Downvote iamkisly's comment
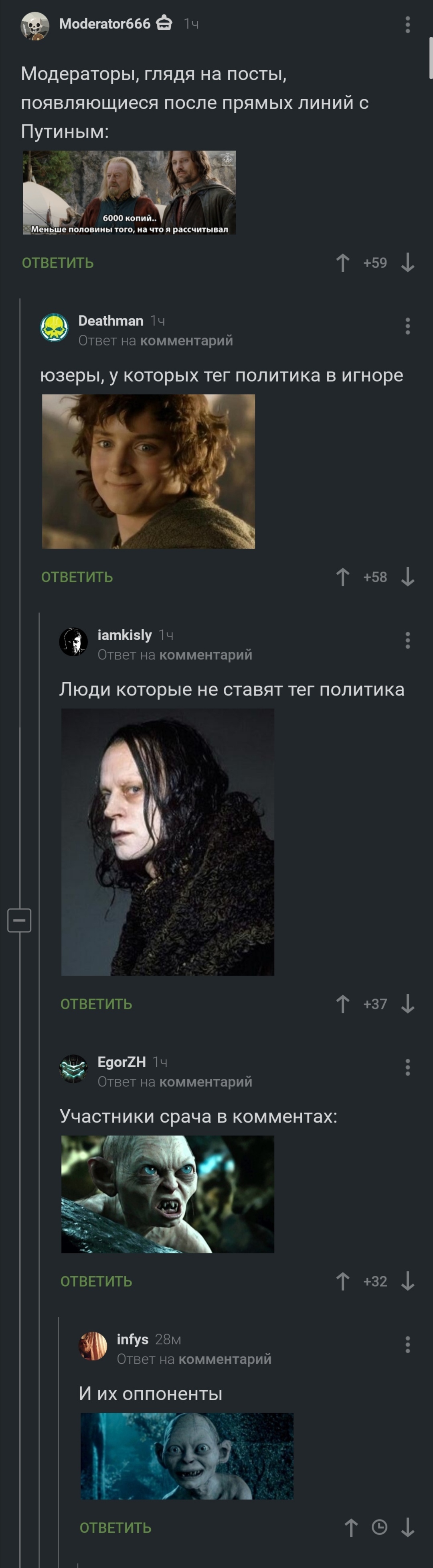This screenshot has width=433, height=1568. pos(407,1004)
